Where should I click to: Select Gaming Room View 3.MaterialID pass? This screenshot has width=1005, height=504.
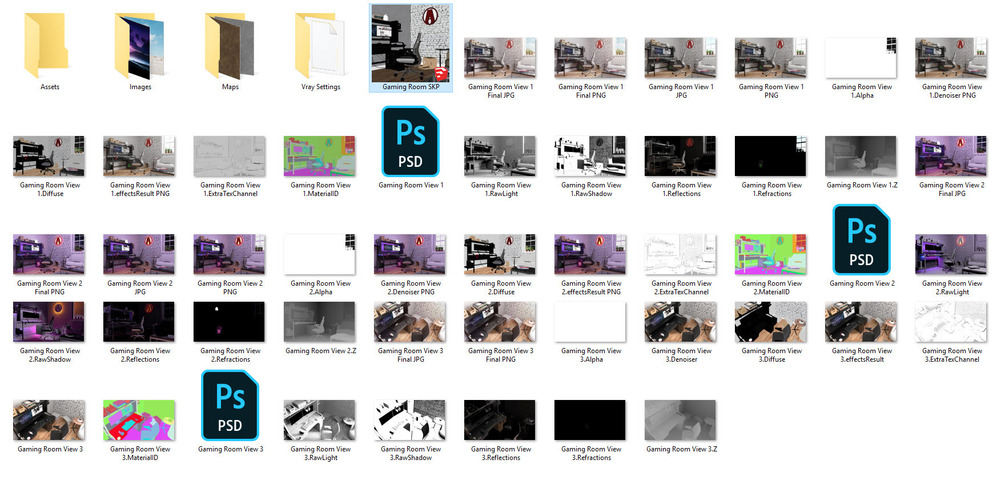140,421
